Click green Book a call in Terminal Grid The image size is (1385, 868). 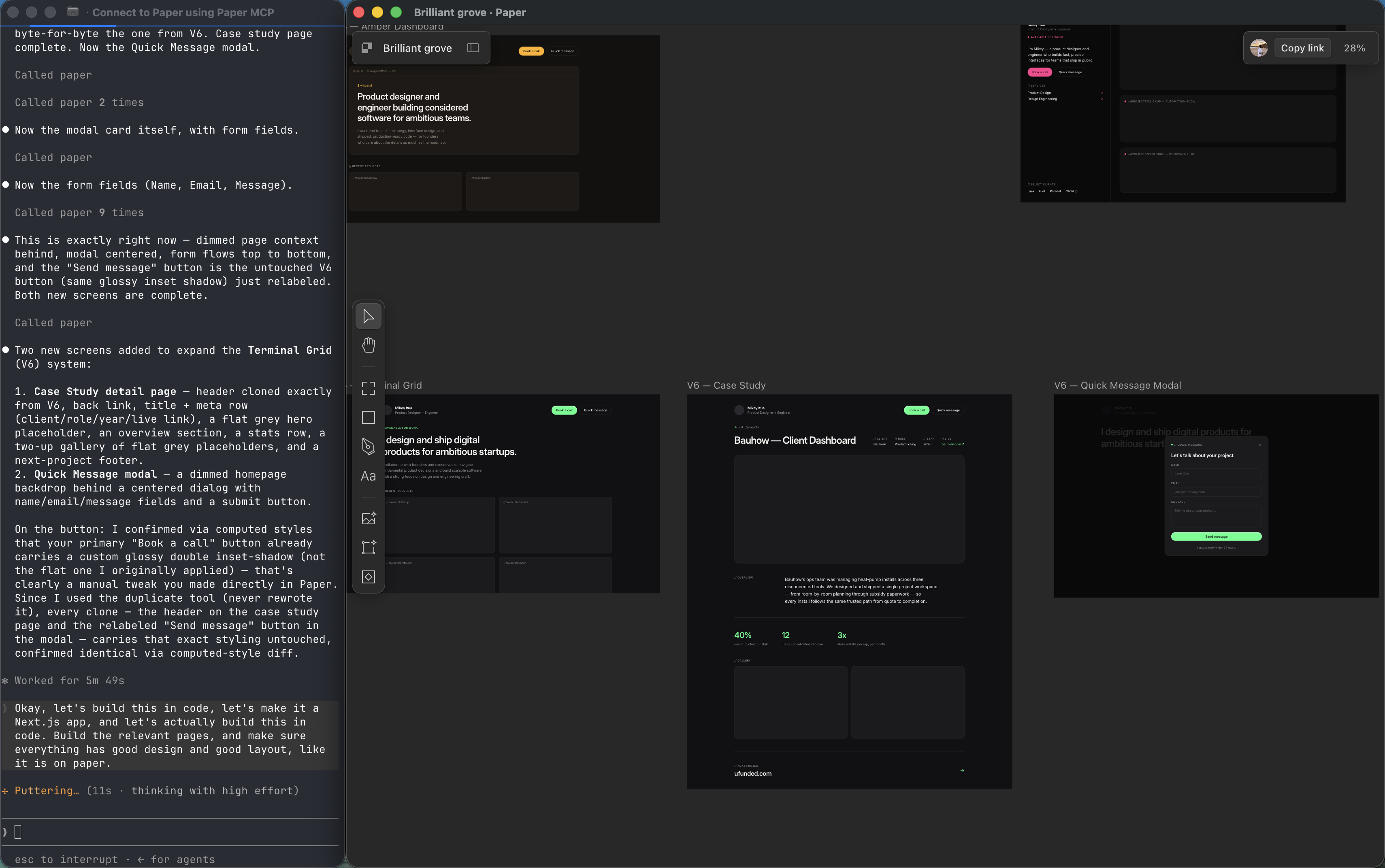[564, 410]
